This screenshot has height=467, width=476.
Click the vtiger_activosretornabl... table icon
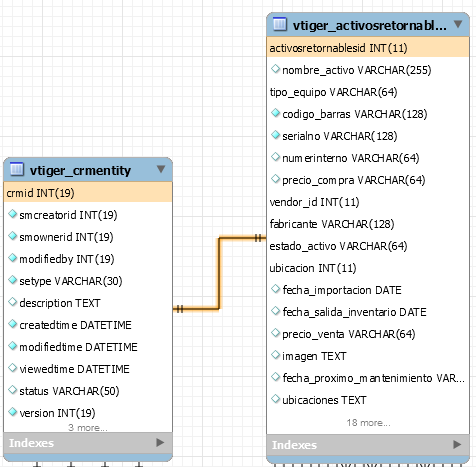pyautogui.click(x=280, y=24)
